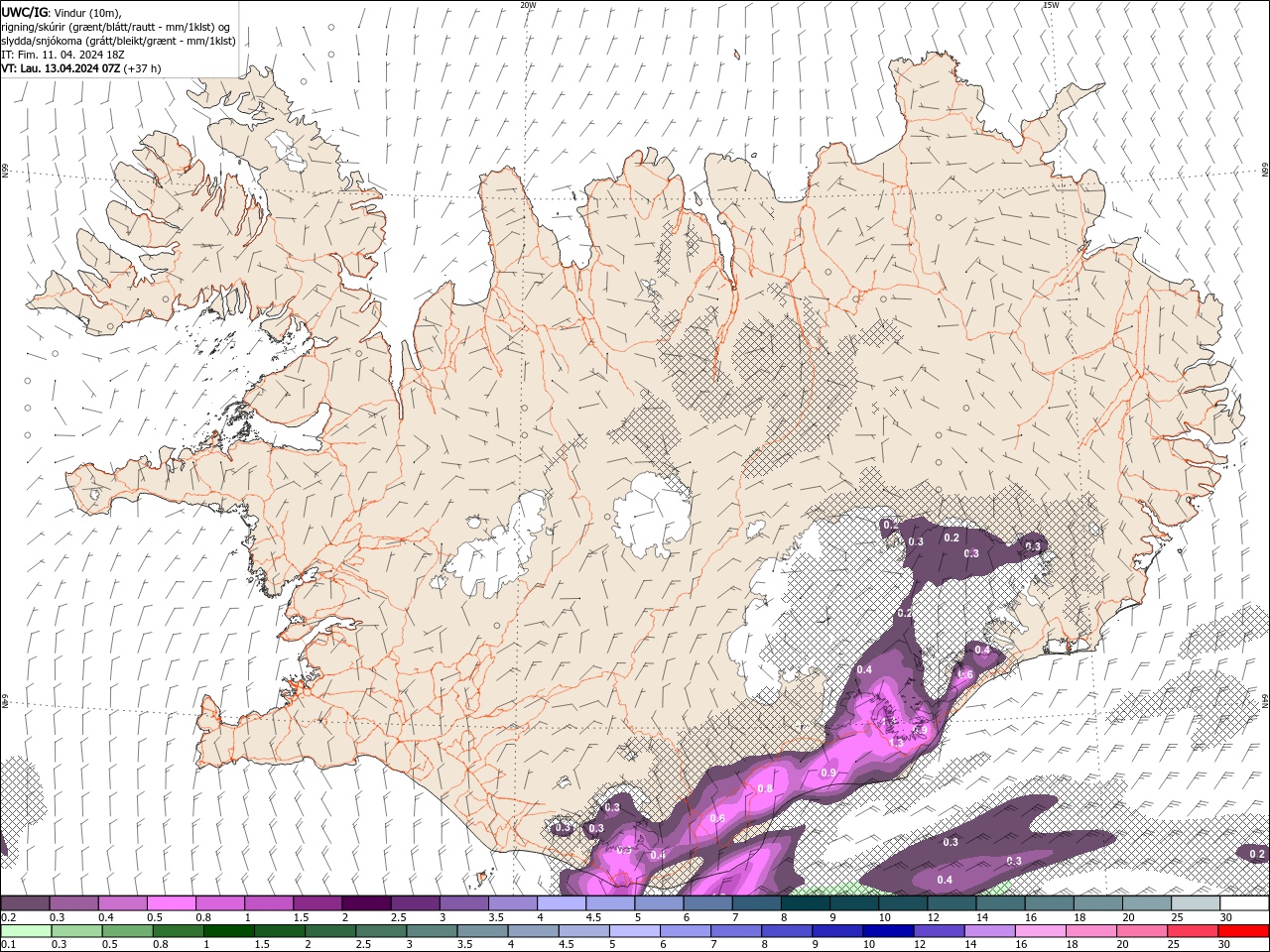Click the 'VT: Lau. 13.04.2024 07Z (+37 h)' line
Image resolution: width=1270 pixels, height=952 pixels.
(x=80, y=68)
